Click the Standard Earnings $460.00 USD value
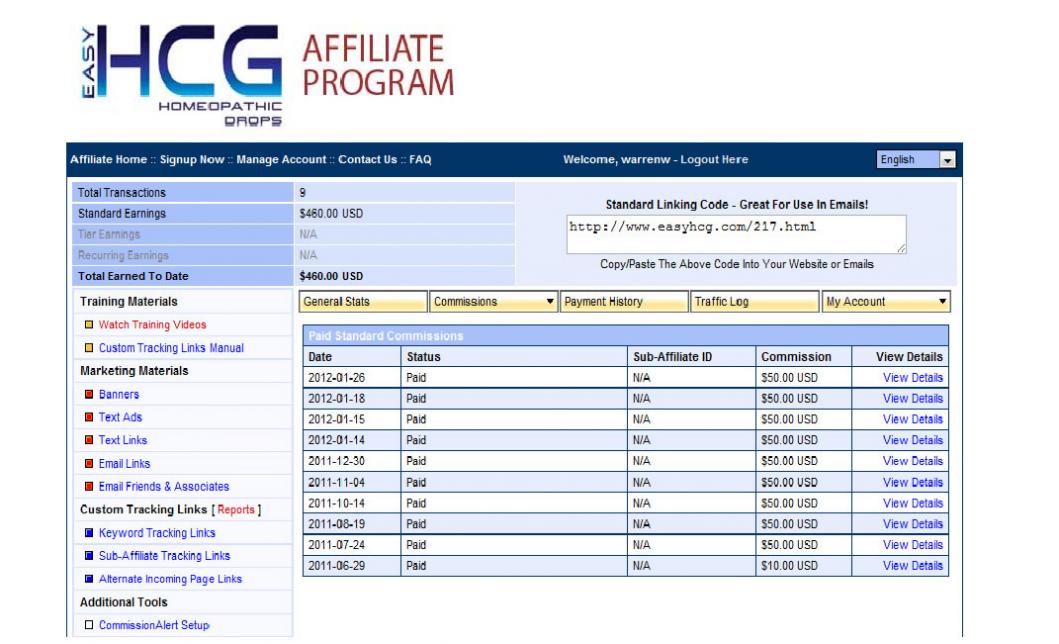This screenshot has height=644, width=1059. pyautogui.click(x=331, y=214)
